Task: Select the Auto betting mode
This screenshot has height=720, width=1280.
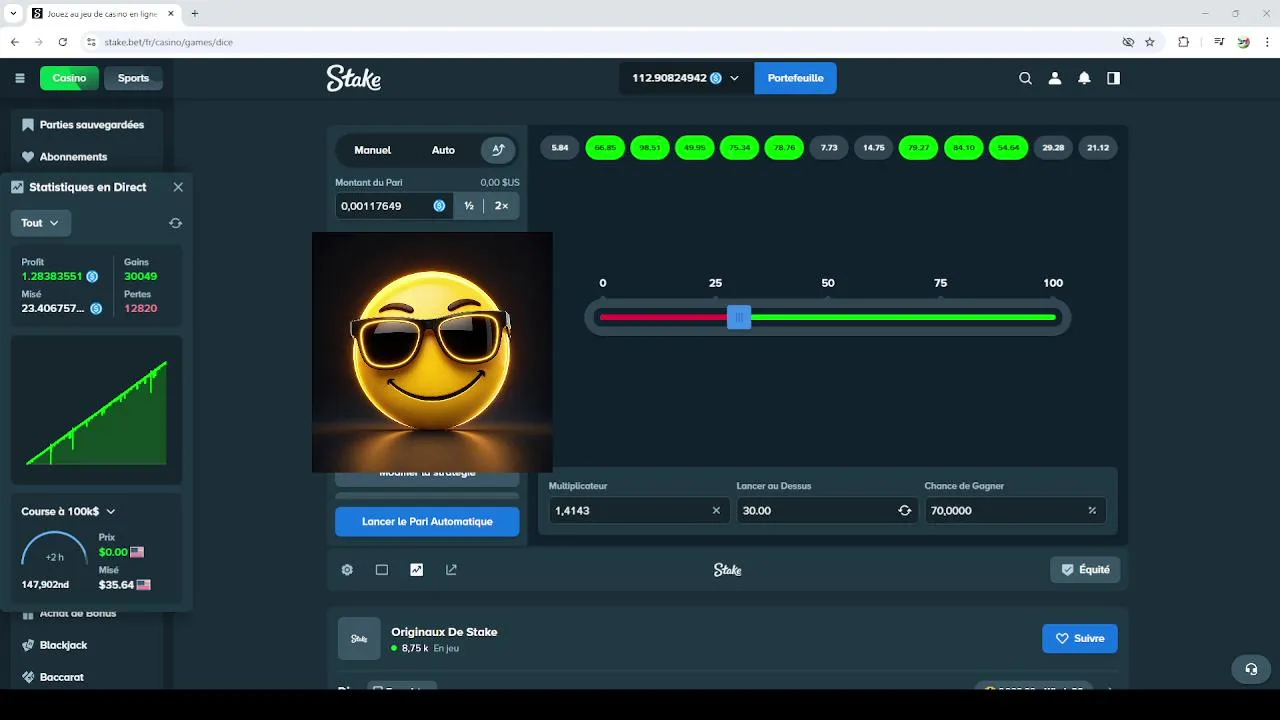Action: point(443,150)
